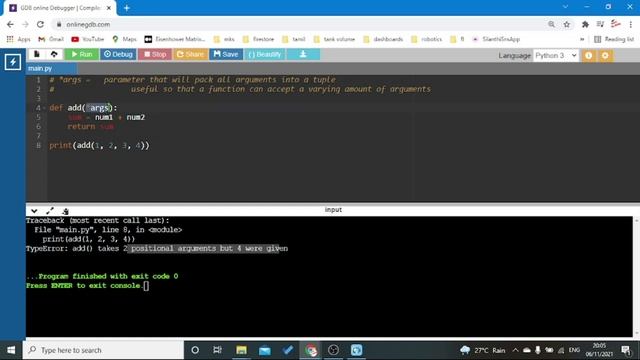The width and height of the screenshot is (640, 360).
Task: Click the search tabs chevron in title bar
Action: click(x=565, y=7)
